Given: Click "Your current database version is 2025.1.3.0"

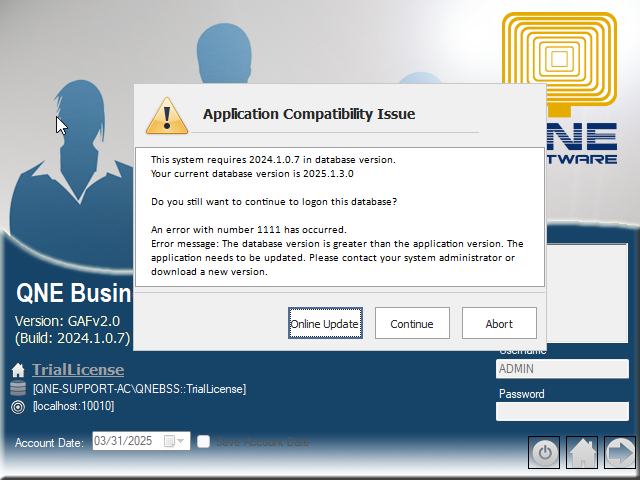Looking at the screenshot, I should pos(252,173).
